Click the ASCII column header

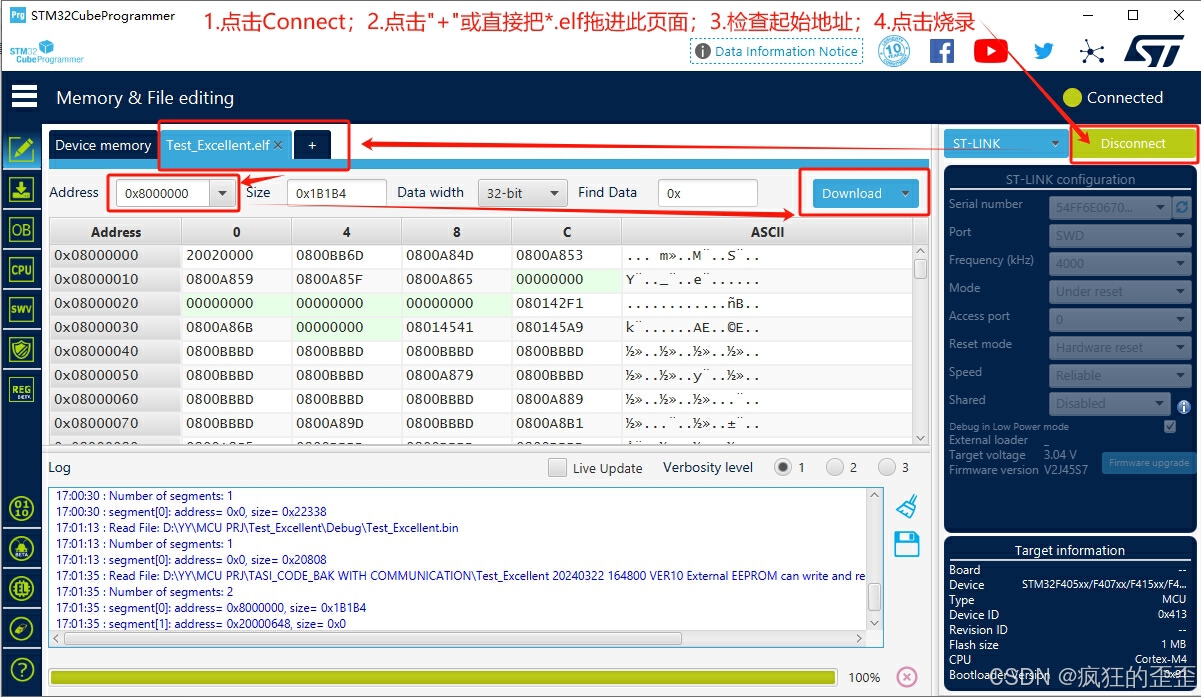[767, 232]
